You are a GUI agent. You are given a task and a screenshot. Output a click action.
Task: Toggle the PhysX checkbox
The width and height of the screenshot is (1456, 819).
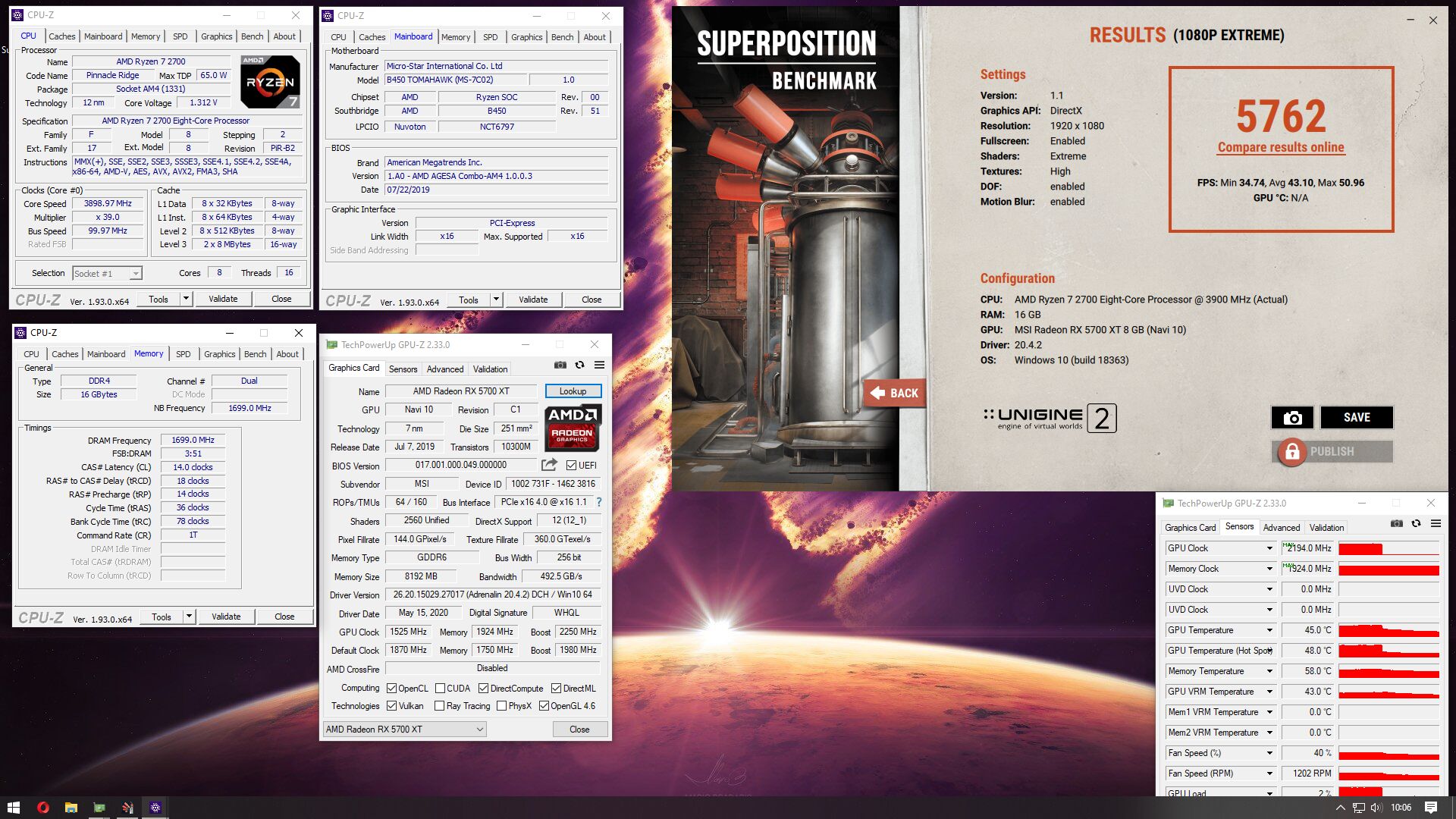coord(501,706)
